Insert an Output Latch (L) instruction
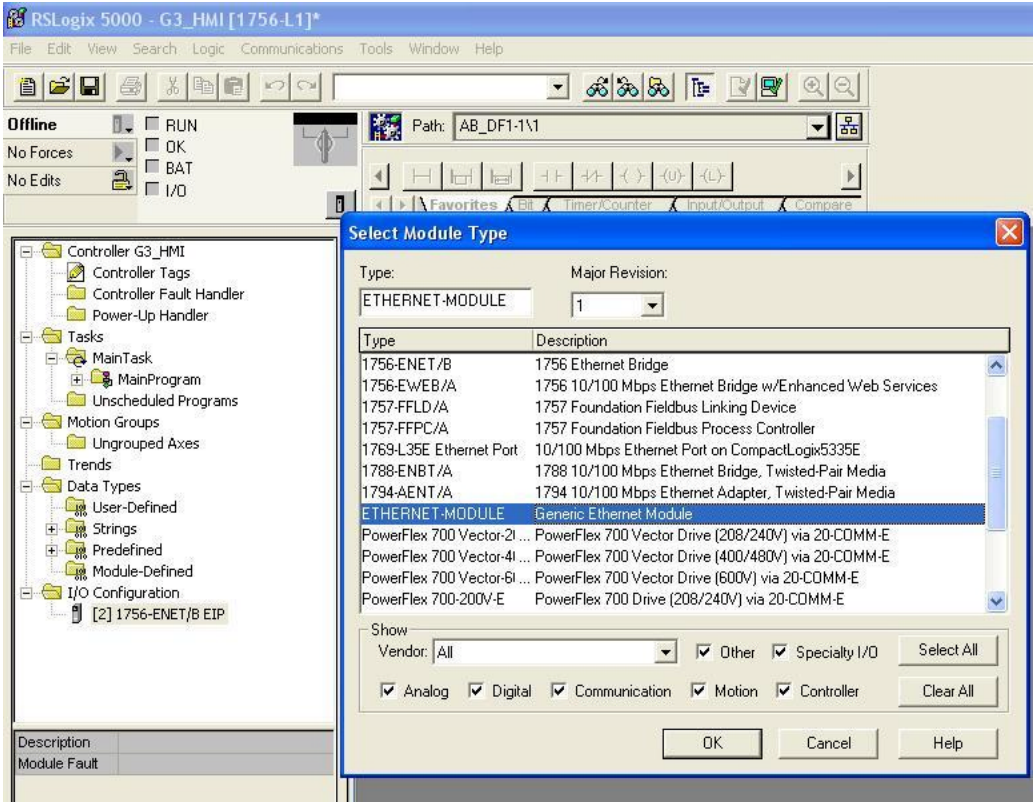Screen dimensions: 1036x805 pyautogui.click(x=712, y=176)
